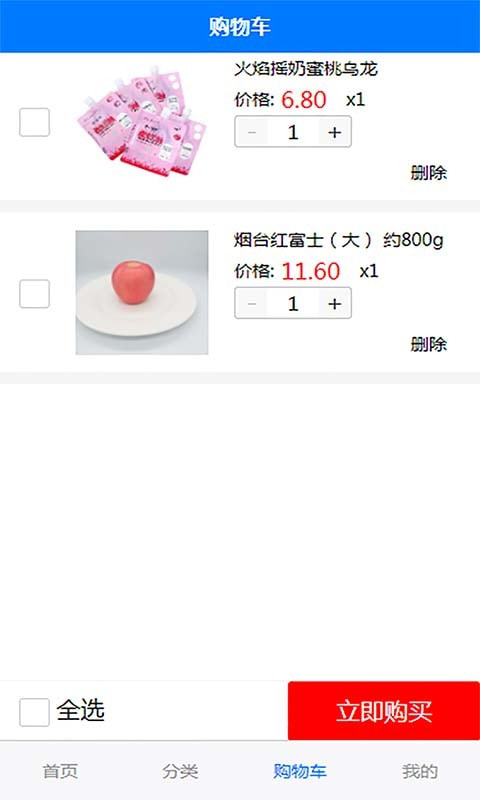Increase quantity of 烟台红富士 with plus button
The image size is (480, 800).
coord(335,304)
